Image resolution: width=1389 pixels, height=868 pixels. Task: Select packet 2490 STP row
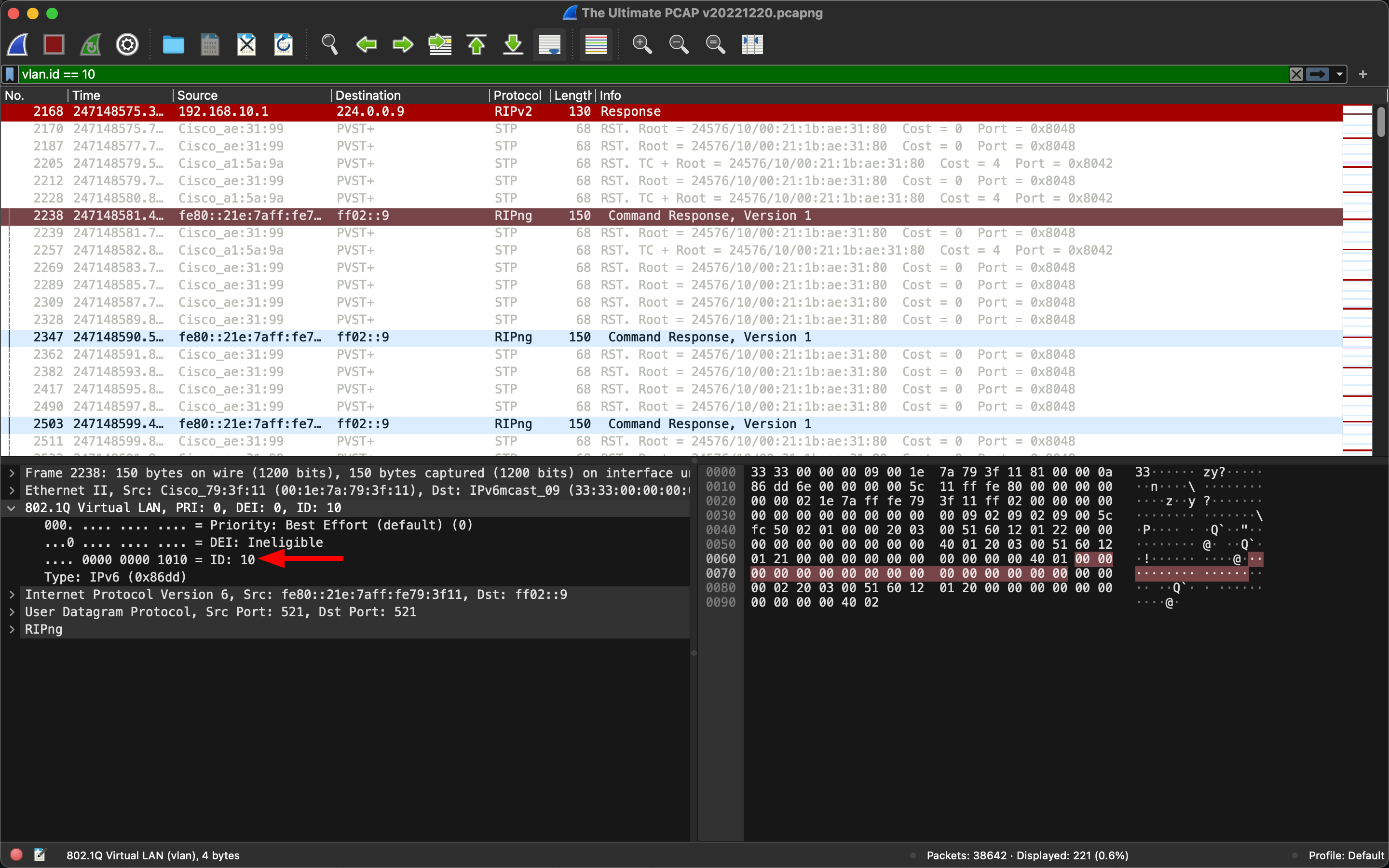(671, 407)
